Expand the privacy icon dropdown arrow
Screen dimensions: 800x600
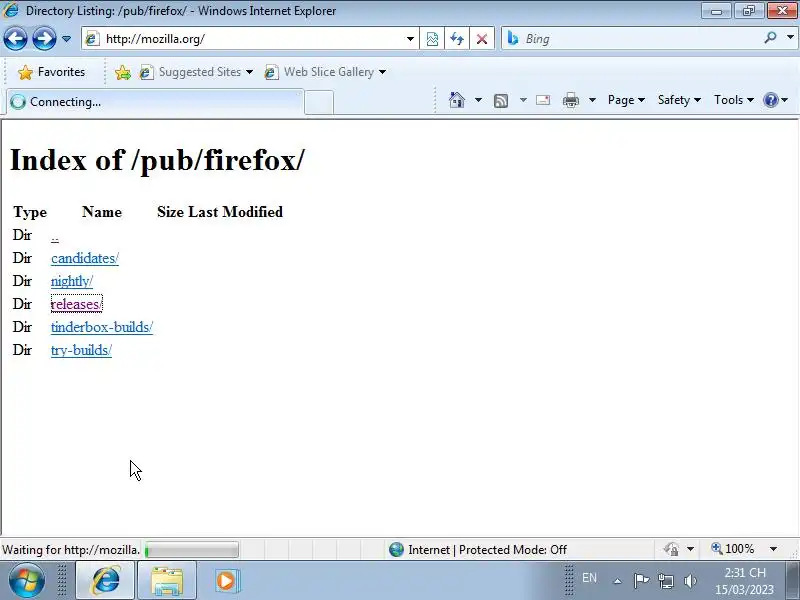click(x=690, y=549)
